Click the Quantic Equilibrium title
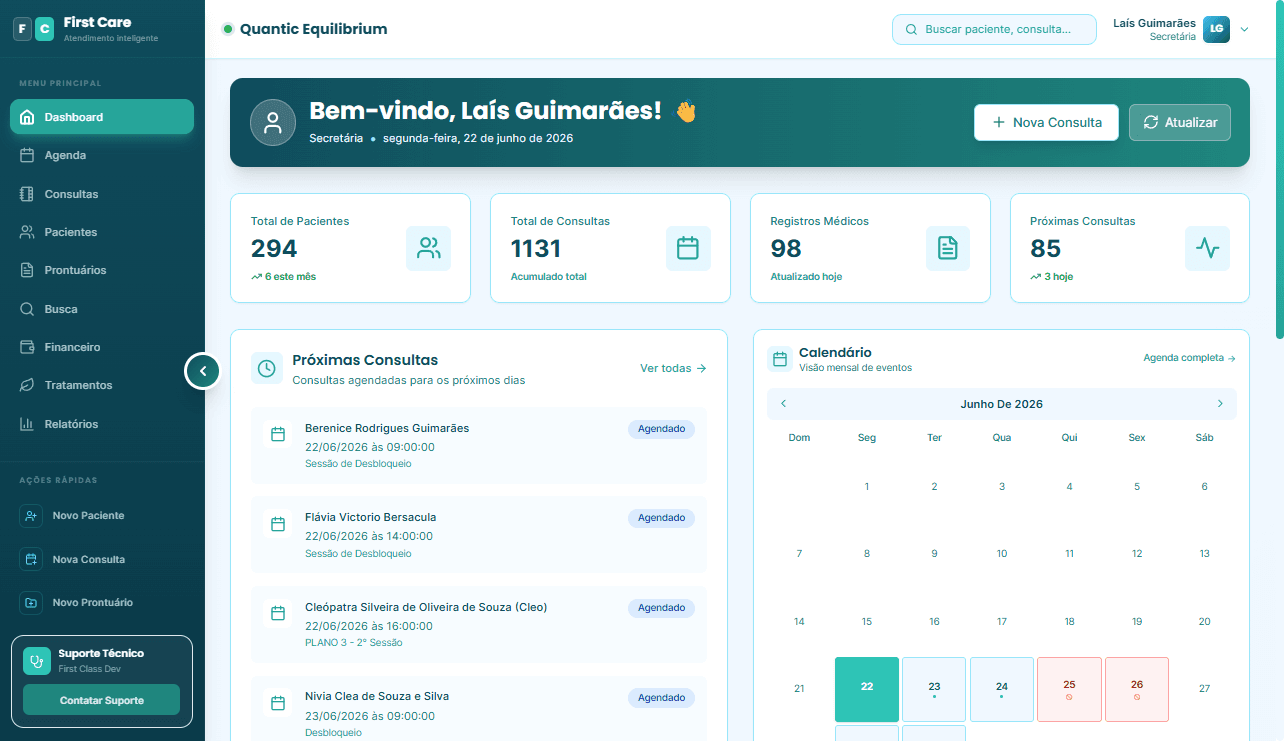 (313, 29)
